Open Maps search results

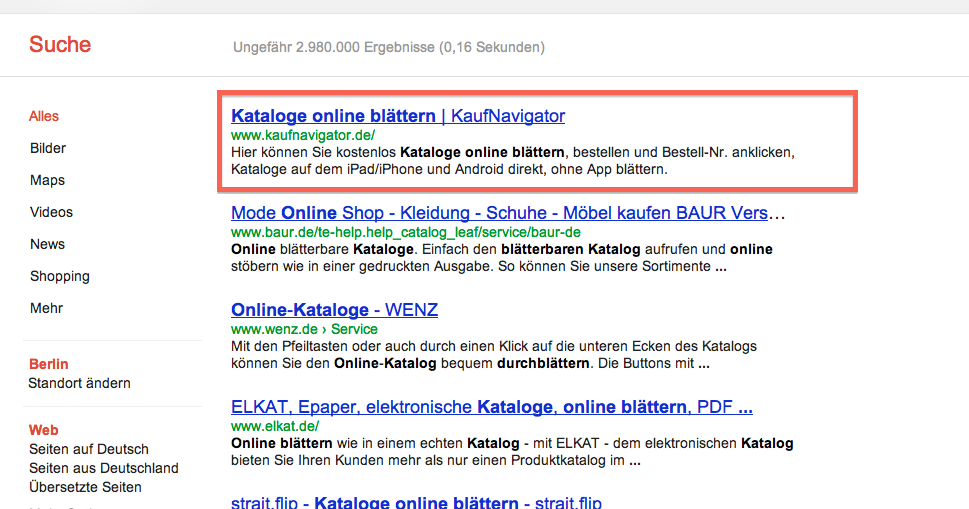click(47, 180)
